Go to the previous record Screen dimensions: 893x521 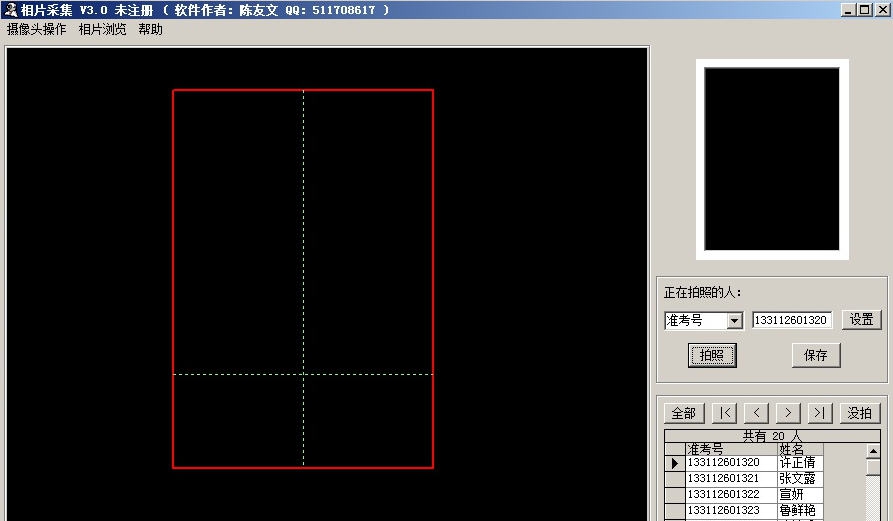click(756, 413)
